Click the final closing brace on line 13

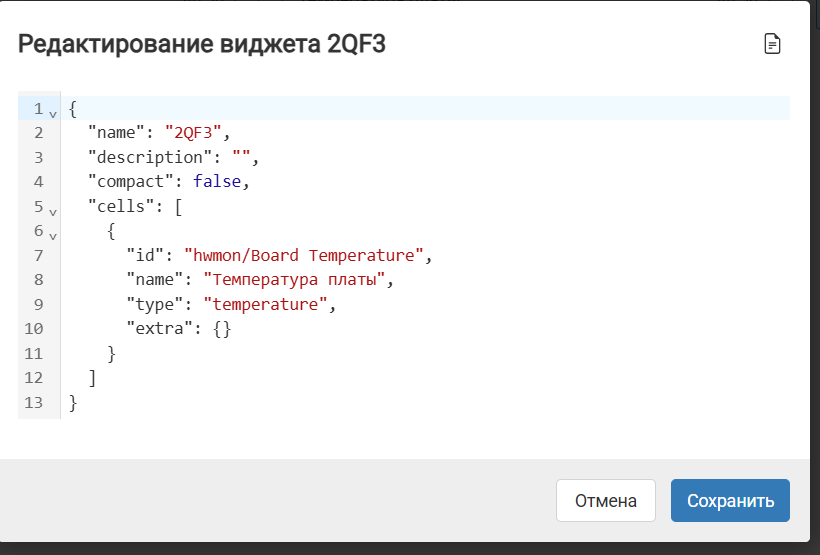tap(73, 403)
